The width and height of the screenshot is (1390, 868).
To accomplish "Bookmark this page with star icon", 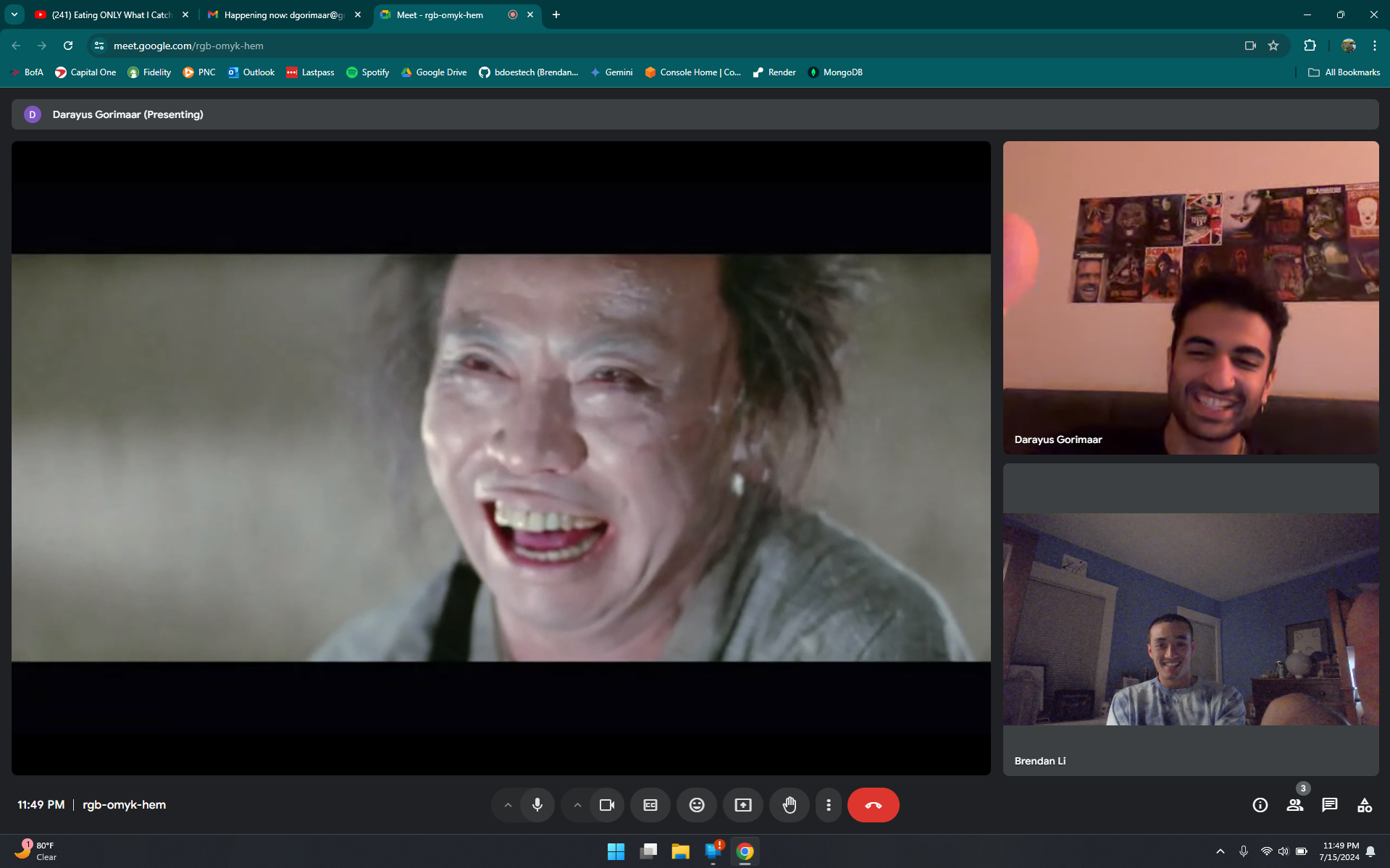I will 1273,46.
